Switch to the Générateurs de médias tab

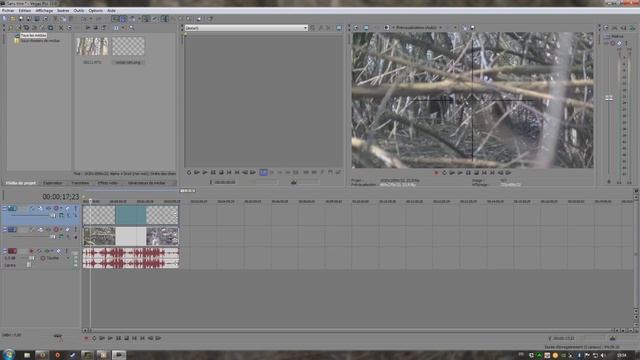(147, 183)
